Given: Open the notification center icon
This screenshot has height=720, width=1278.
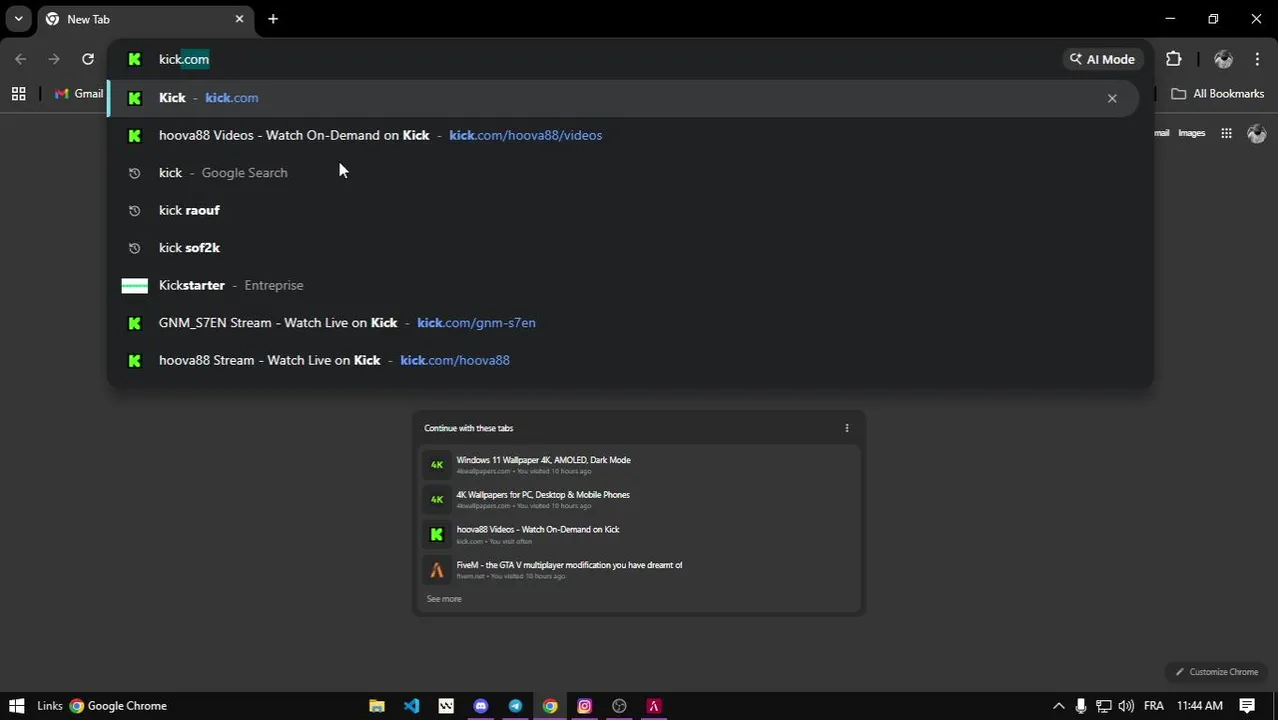Looking at the screenshot, I should pyautogui.click(x=1248, y=706).
